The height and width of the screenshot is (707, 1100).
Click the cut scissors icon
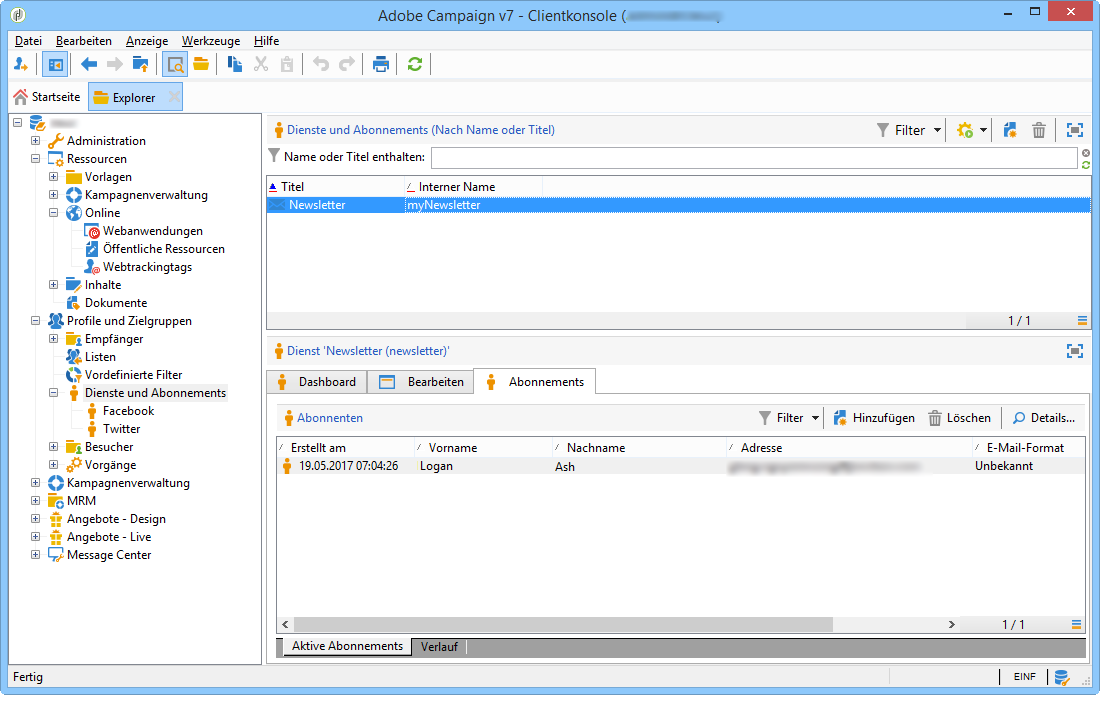point(261,65)
